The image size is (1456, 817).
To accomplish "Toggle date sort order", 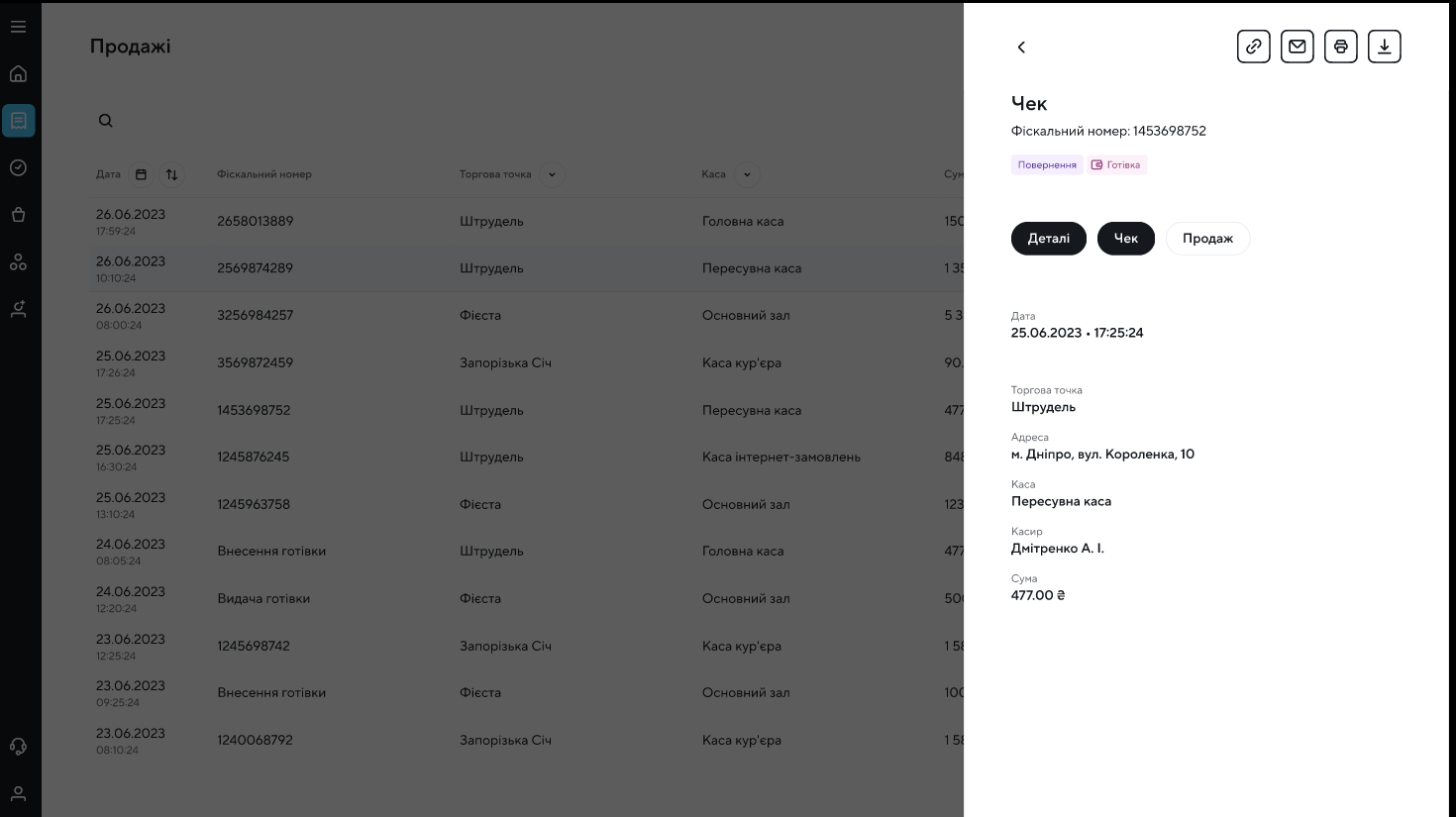I will pos(171,174).
